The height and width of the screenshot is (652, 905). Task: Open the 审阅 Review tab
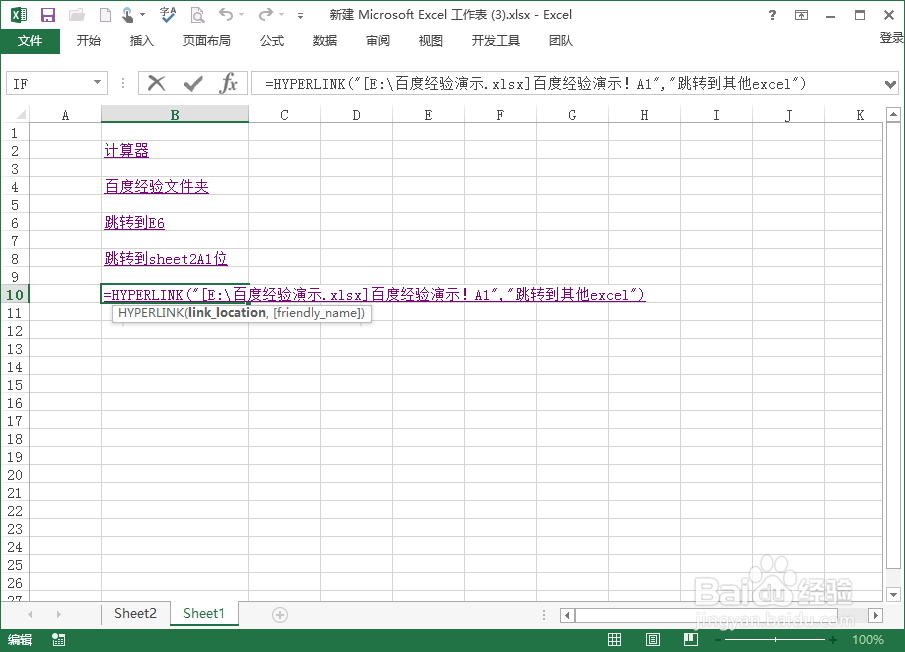378,40
